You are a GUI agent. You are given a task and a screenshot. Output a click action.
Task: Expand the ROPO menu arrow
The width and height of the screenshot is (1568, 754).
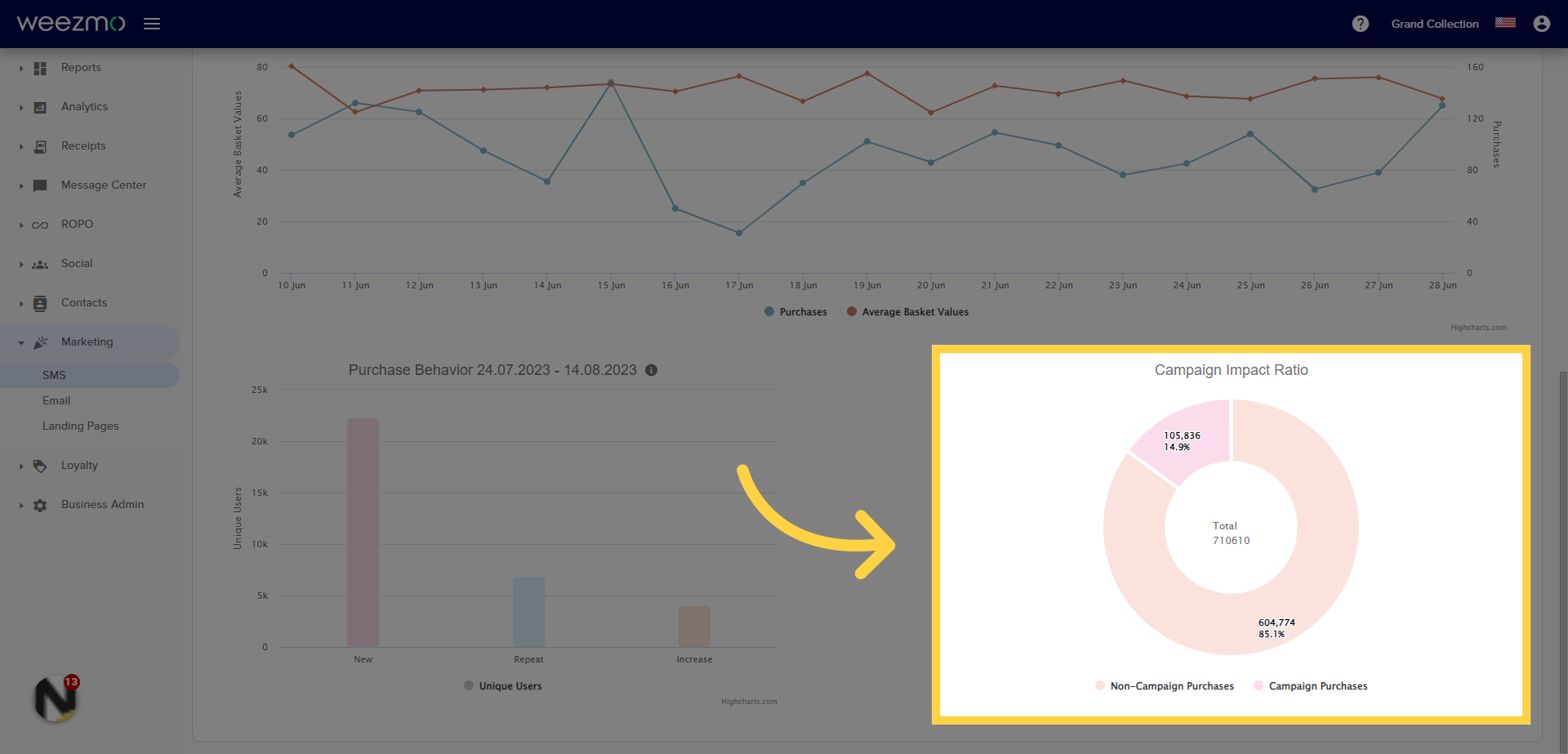(x=21, y=225)
